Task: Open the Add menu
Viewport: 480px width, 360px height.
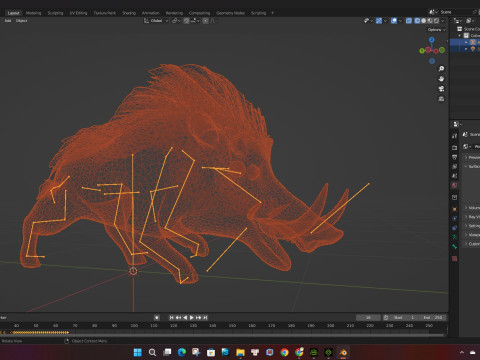Action: tap(8, 21)
